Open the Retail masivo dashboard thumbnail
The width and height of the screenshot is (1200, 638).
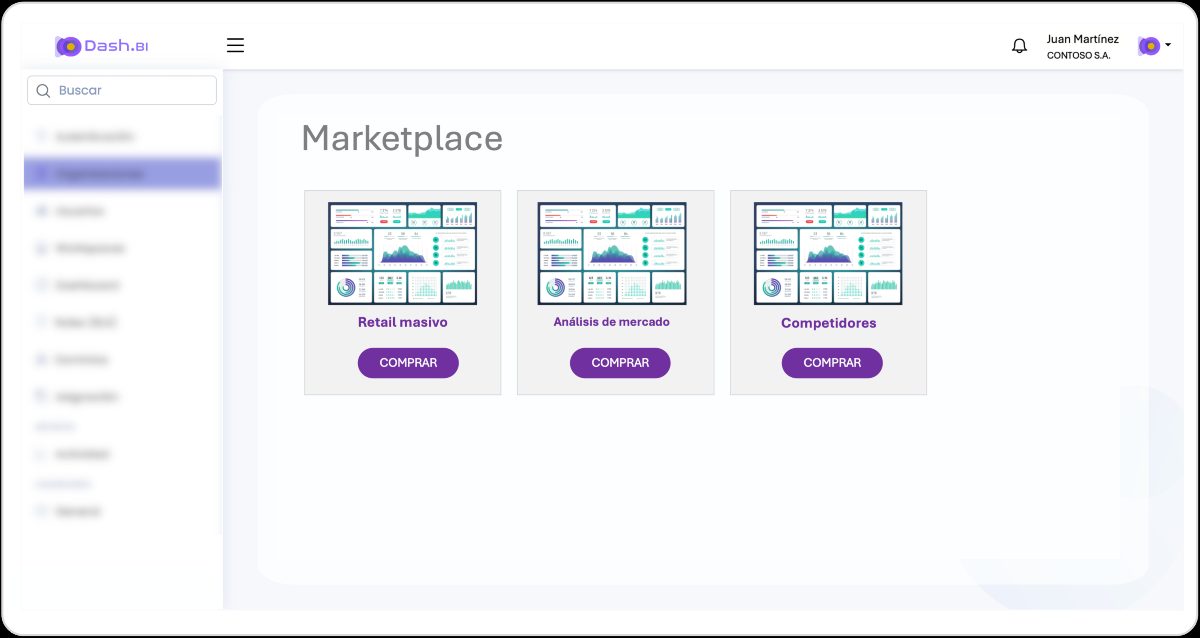tap(402, 254)
